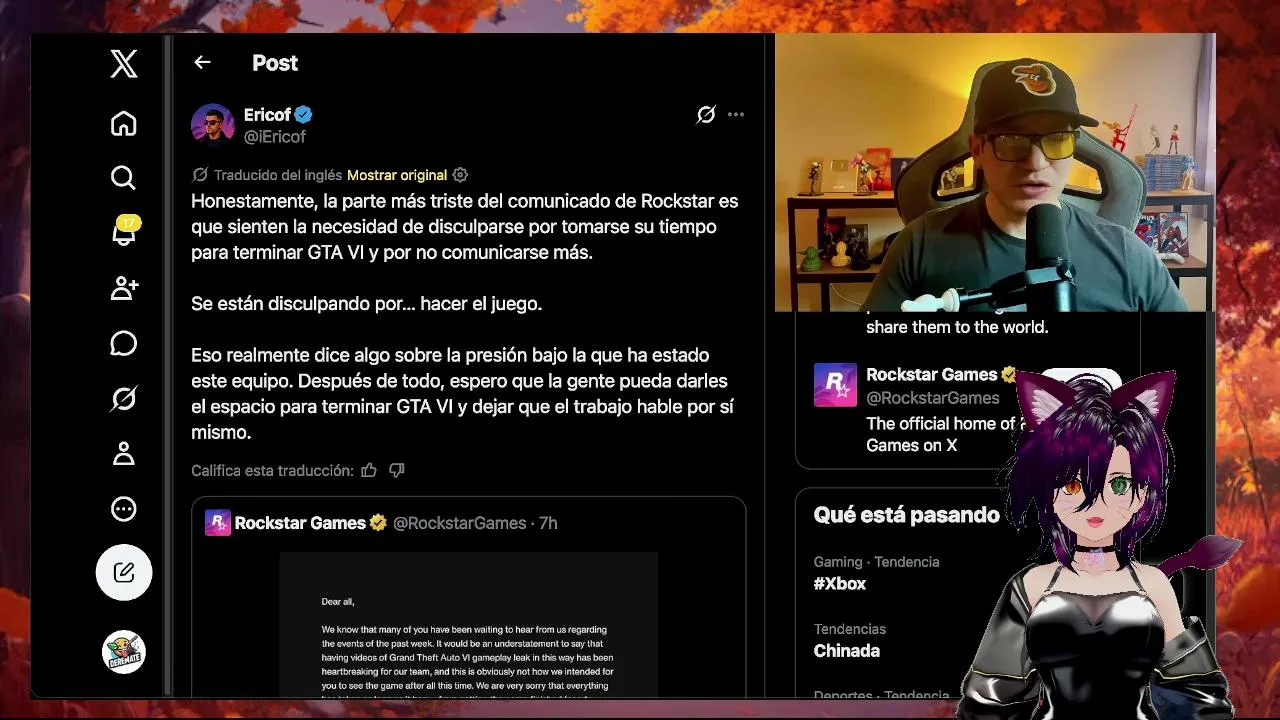Click the '7h' timestamp on quoted post
The height and width of the screenshot is (720, 1280).
click(x=548, y=523)
